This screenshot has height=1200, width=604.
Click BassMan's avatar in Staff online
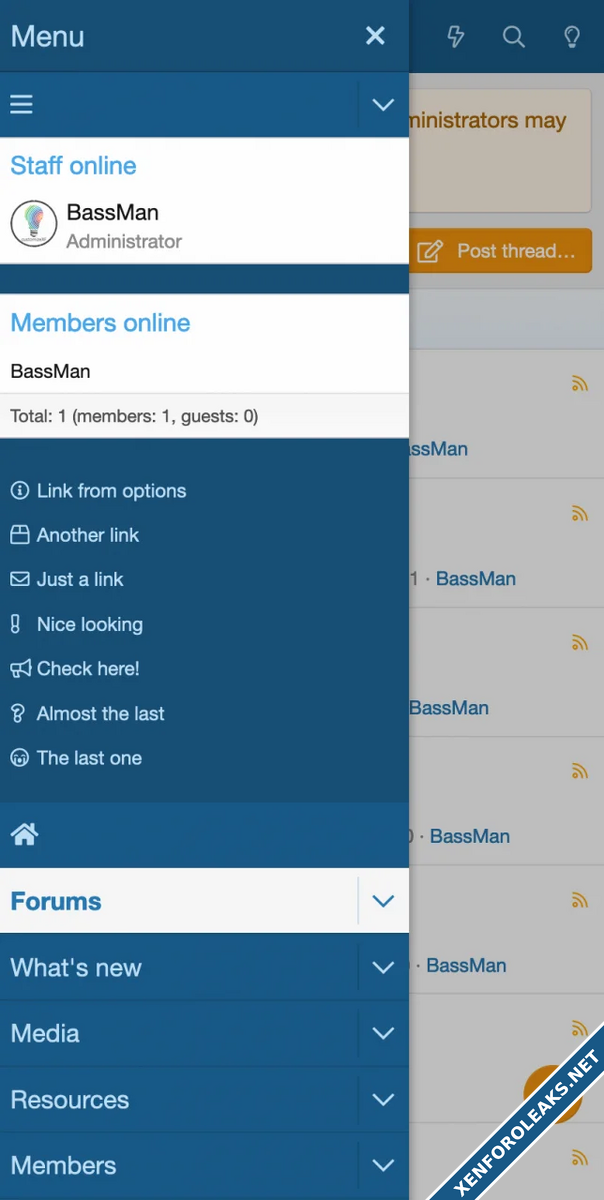click(x=33, y=224)
